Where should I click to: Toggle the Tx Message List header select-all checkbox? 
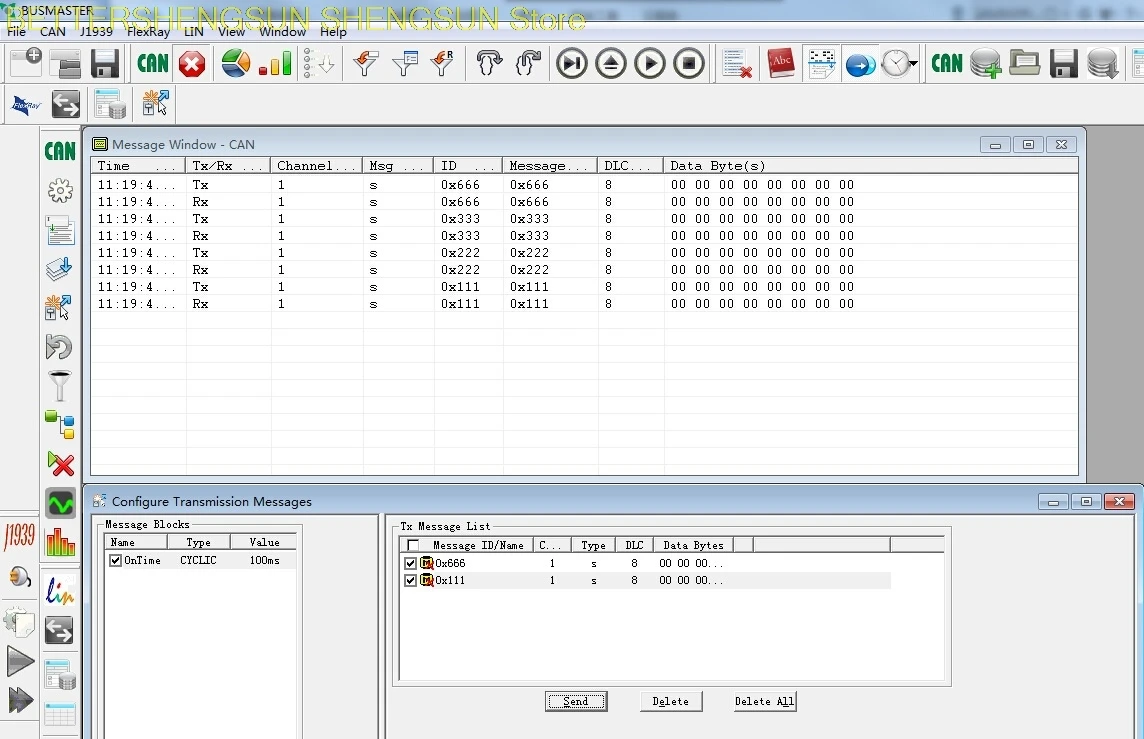(x=413, y=545)
